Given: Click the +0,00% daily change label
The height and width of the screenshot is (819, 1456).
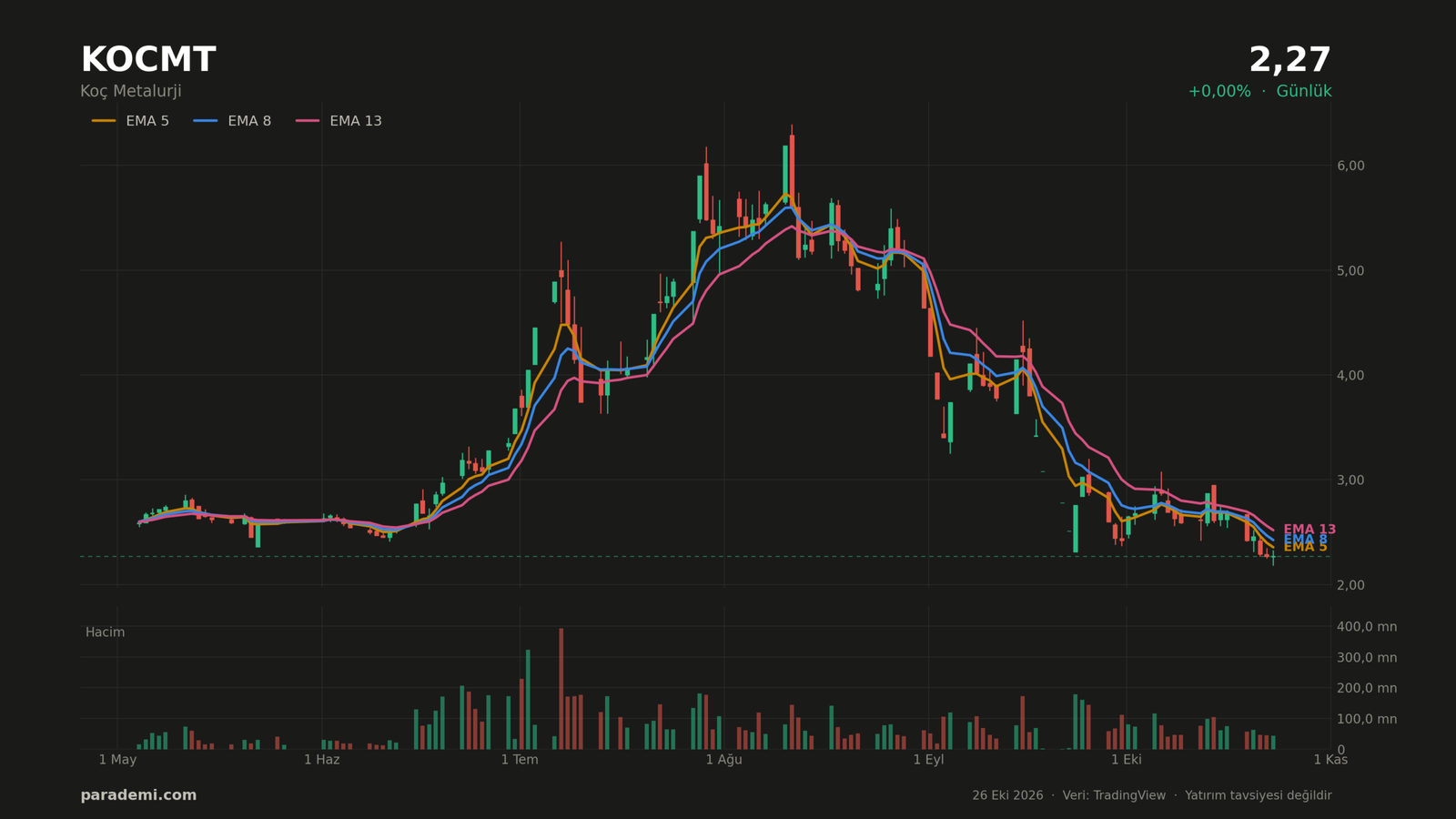Looking at the screenshot, I should tap(1219, 92).
